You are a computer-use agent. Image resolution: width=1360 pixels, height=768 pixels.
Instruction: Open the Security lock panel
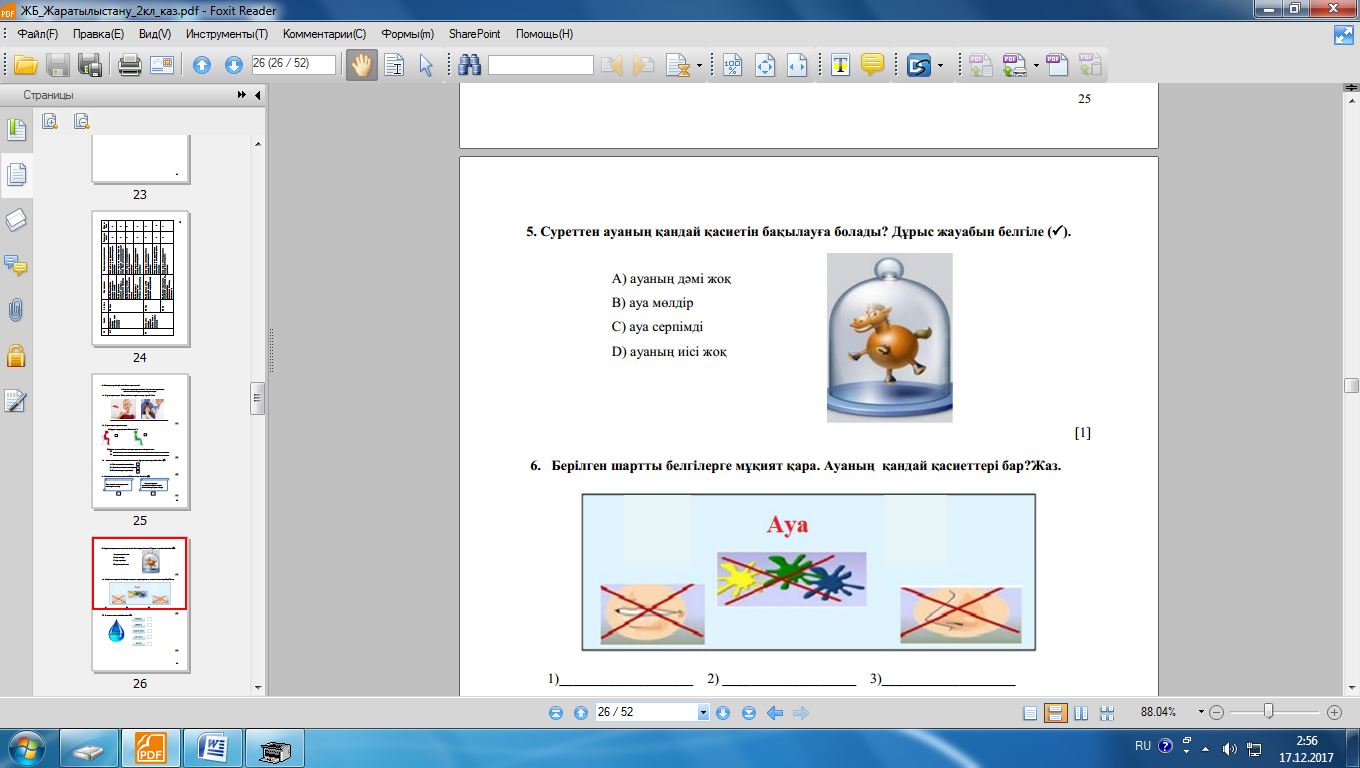point(16,355)
